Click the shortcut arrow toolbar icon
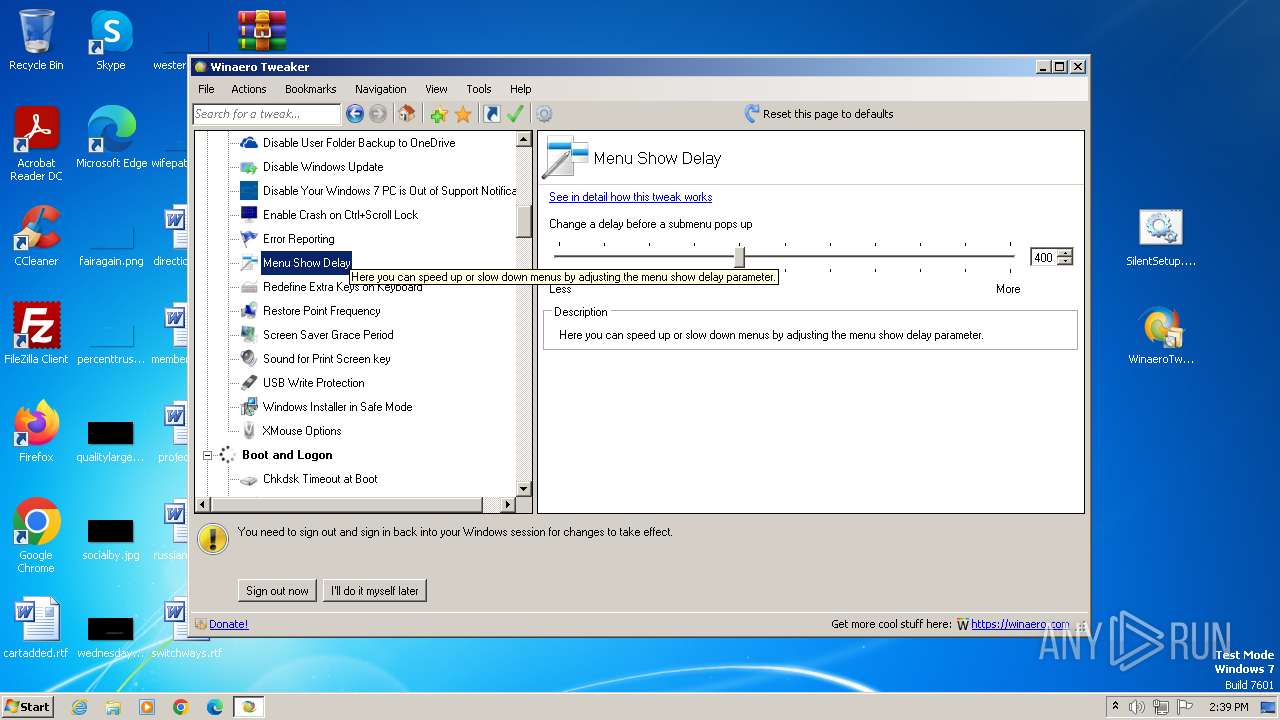The width and height of the screenshot is (1280, 720). pos(492,114)
